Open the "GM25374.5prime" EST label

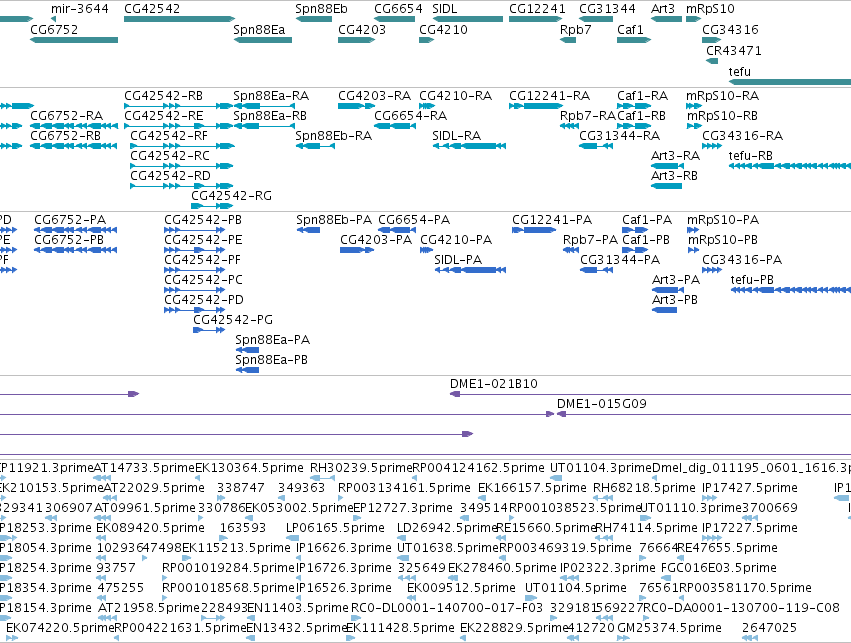(x=670, y=628)
